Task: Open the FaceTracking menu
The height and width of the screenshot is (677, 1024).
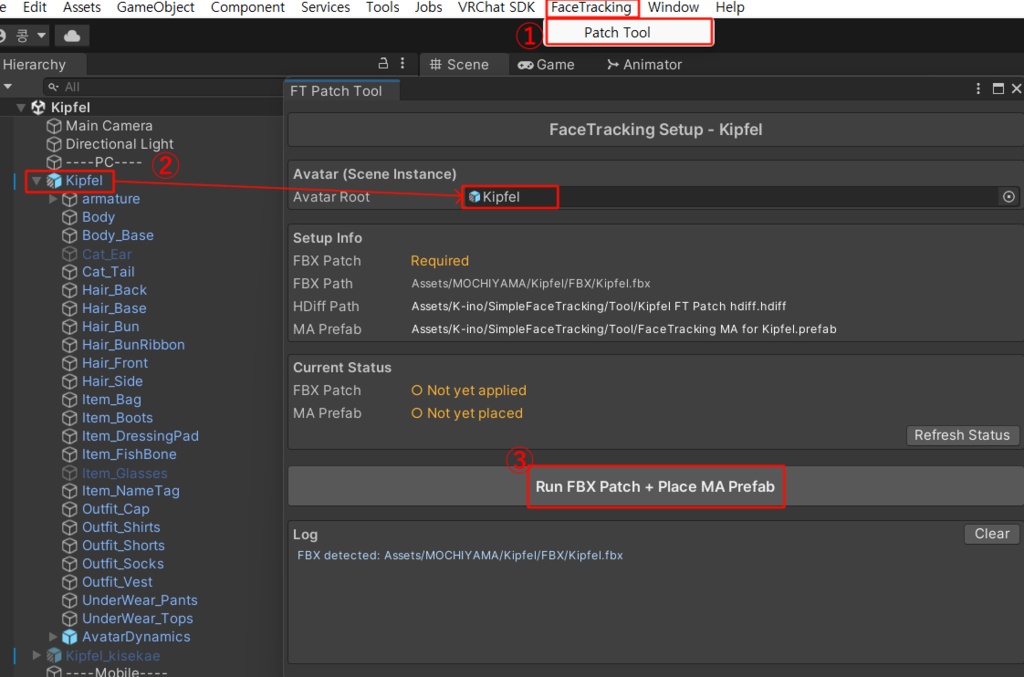Action: tap(591, 7)
